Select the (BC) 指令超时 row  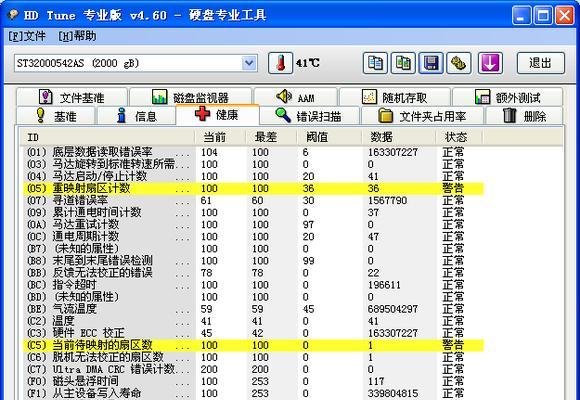pyautogui.click(x=253, y=285)
